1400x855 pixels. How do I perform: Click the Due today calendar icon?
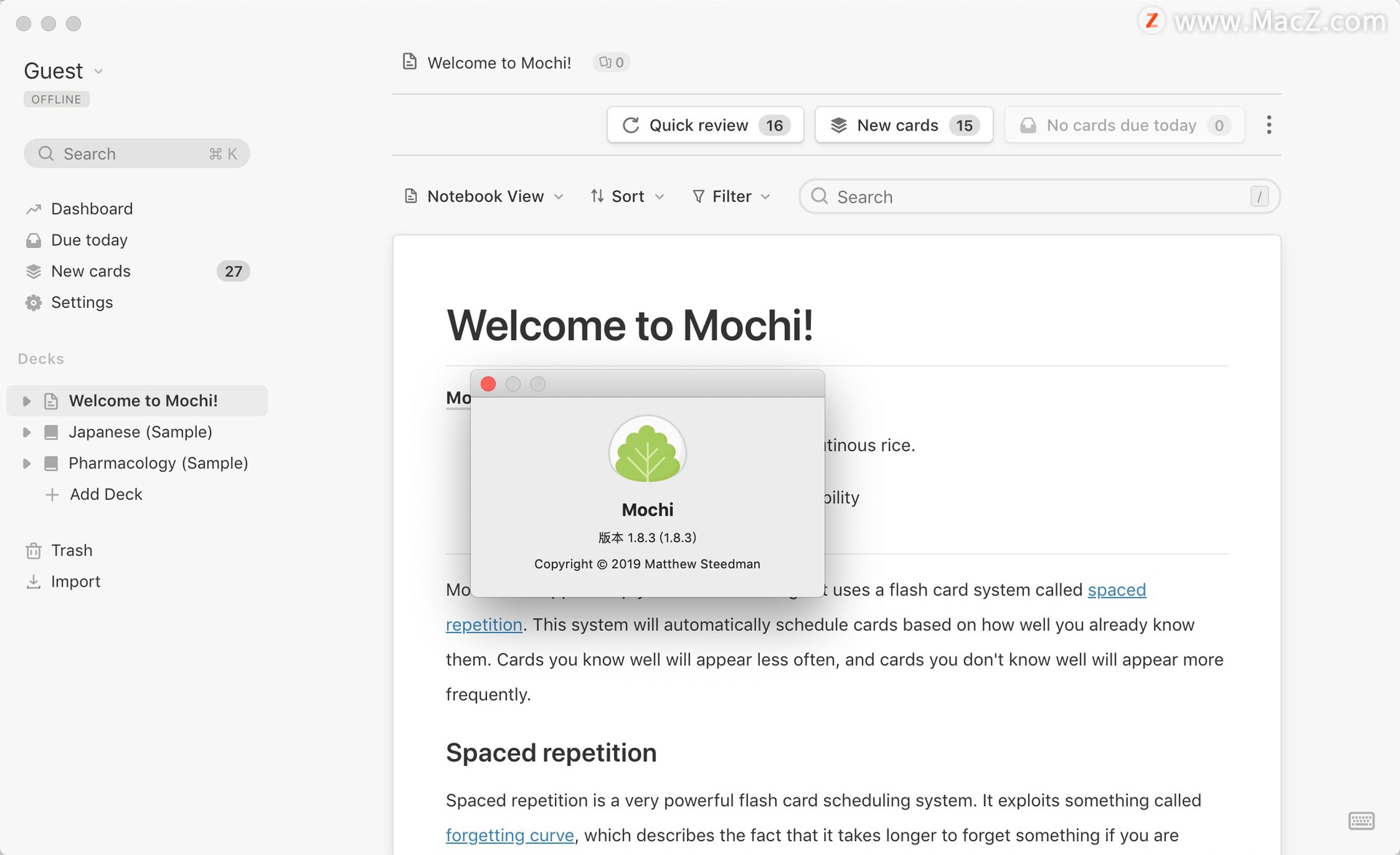33,239
